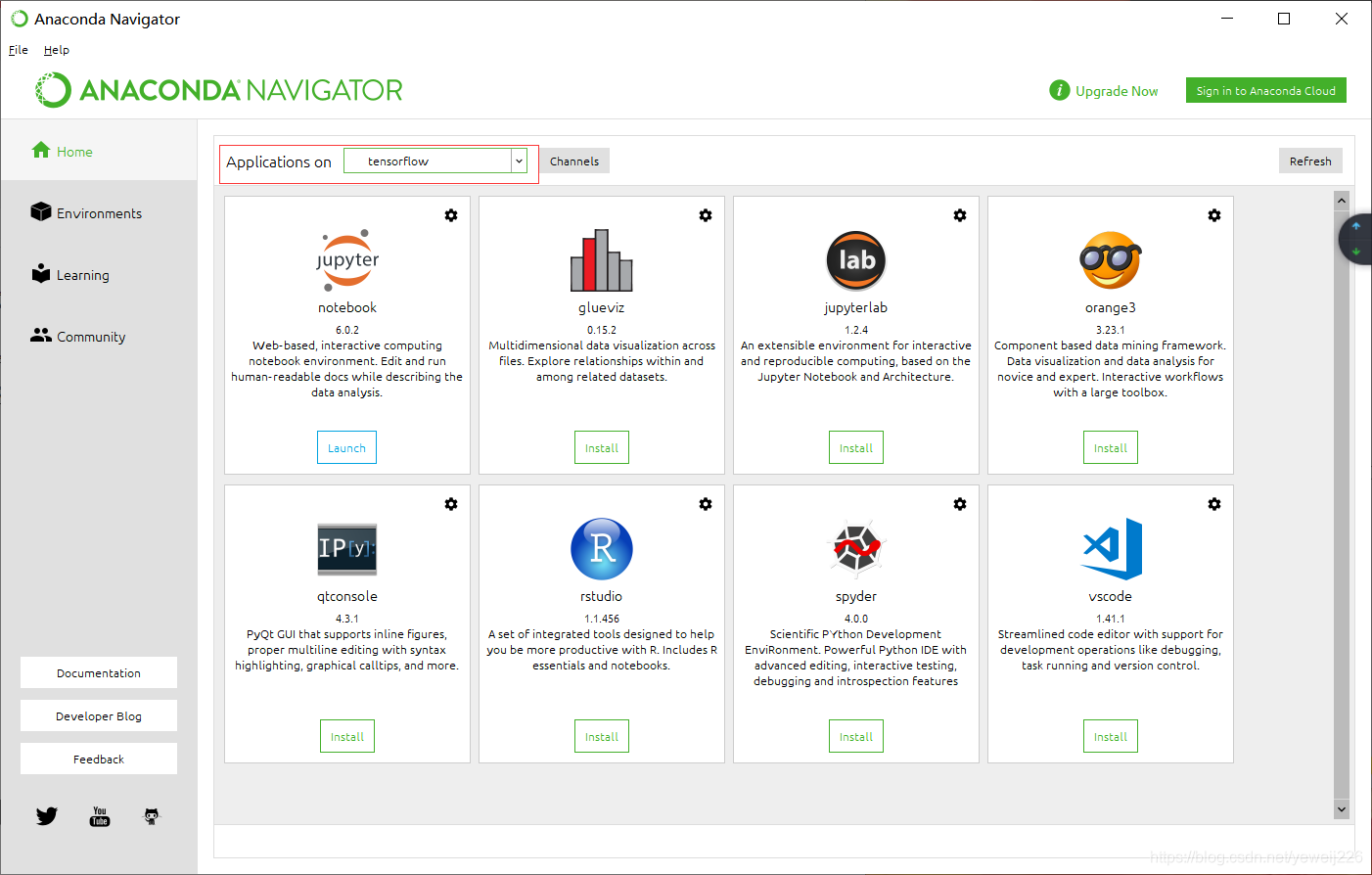Click the orange3 sunglasses logo
This screenshot has height=875, width=1372.
[x=1111, y=260]
